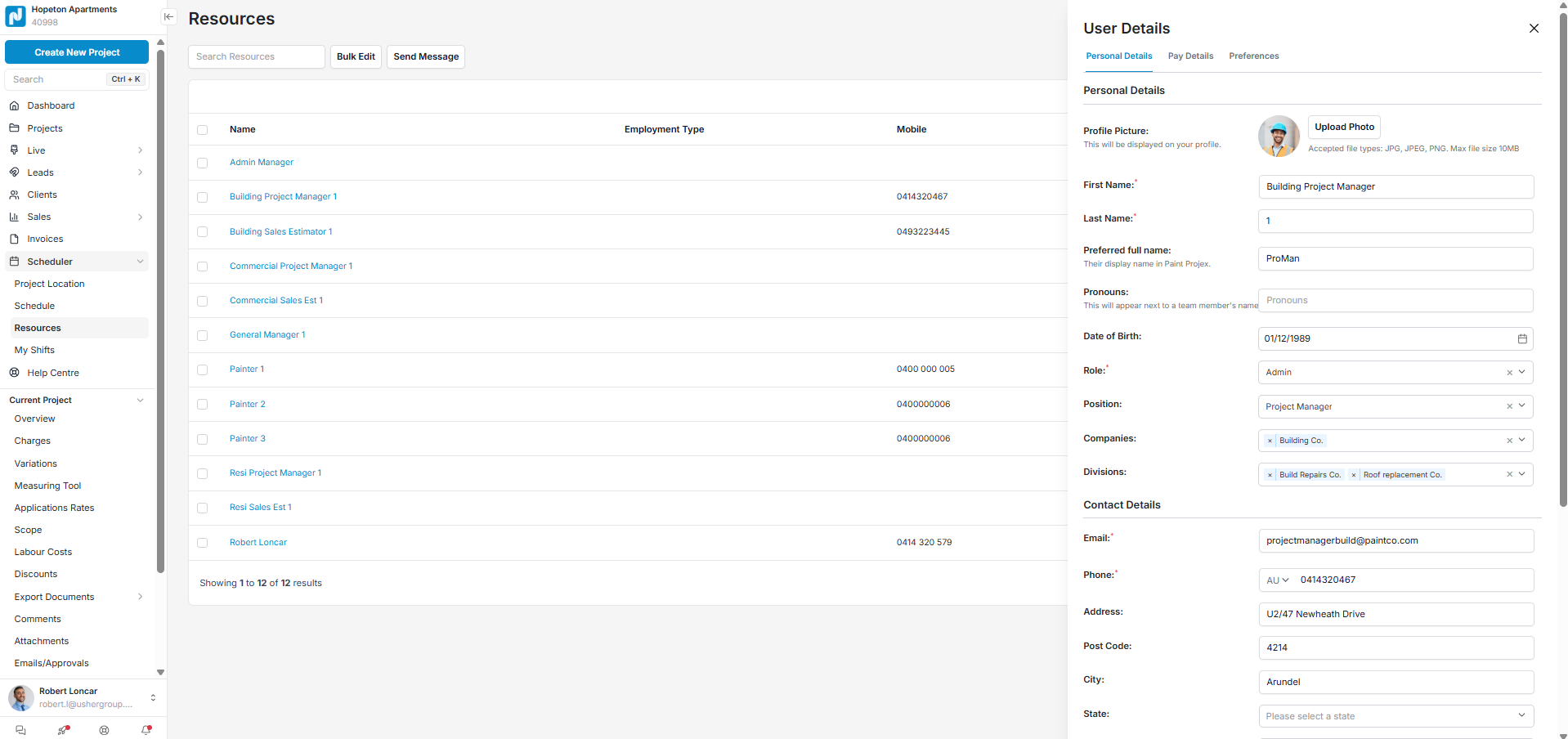The image size is (1568, 739).
Task: Remove the Building Co. company tag
Action: pyautogui.click(x=1270, y=441)
